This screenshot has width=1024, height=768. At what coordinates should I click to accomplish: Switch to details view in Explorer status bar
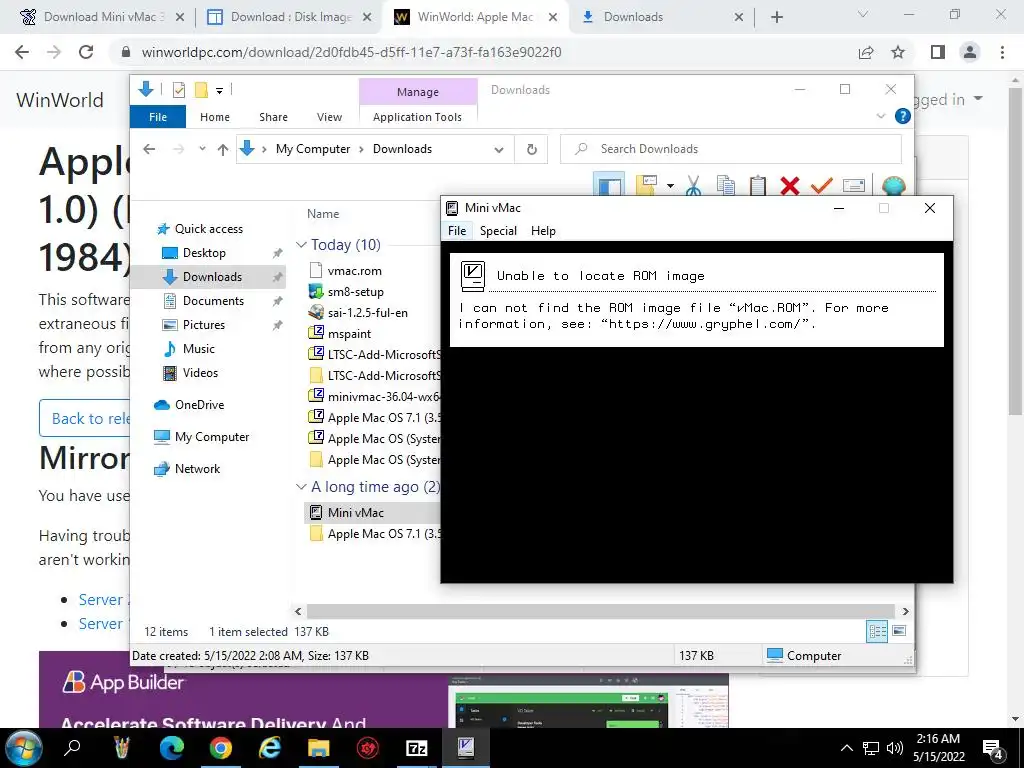click(x=877, y=631)
